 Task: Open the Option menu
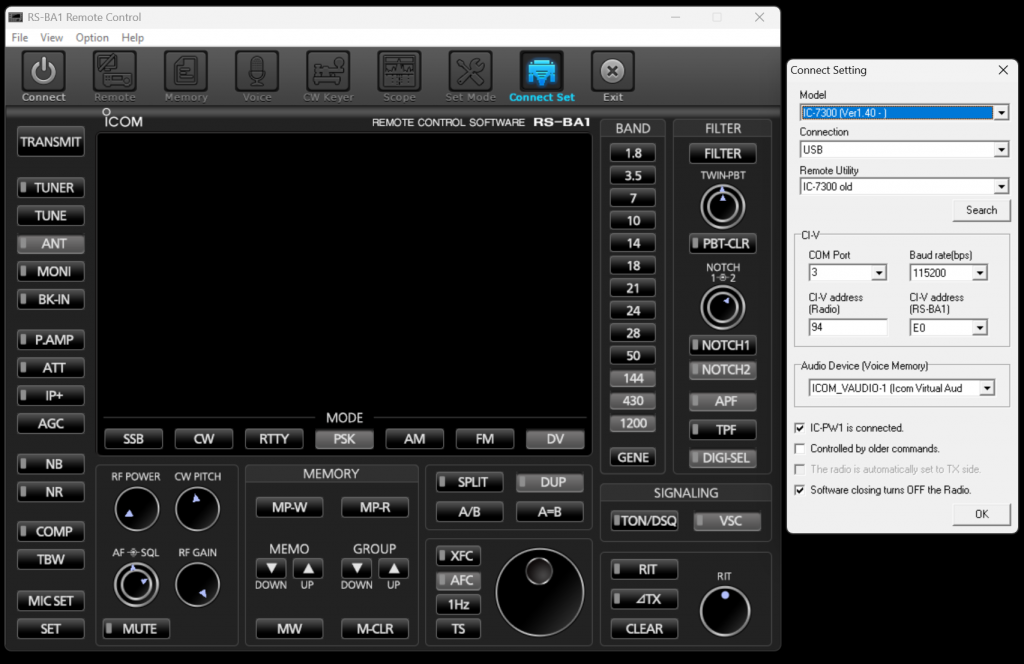click(x=92, y=38)
